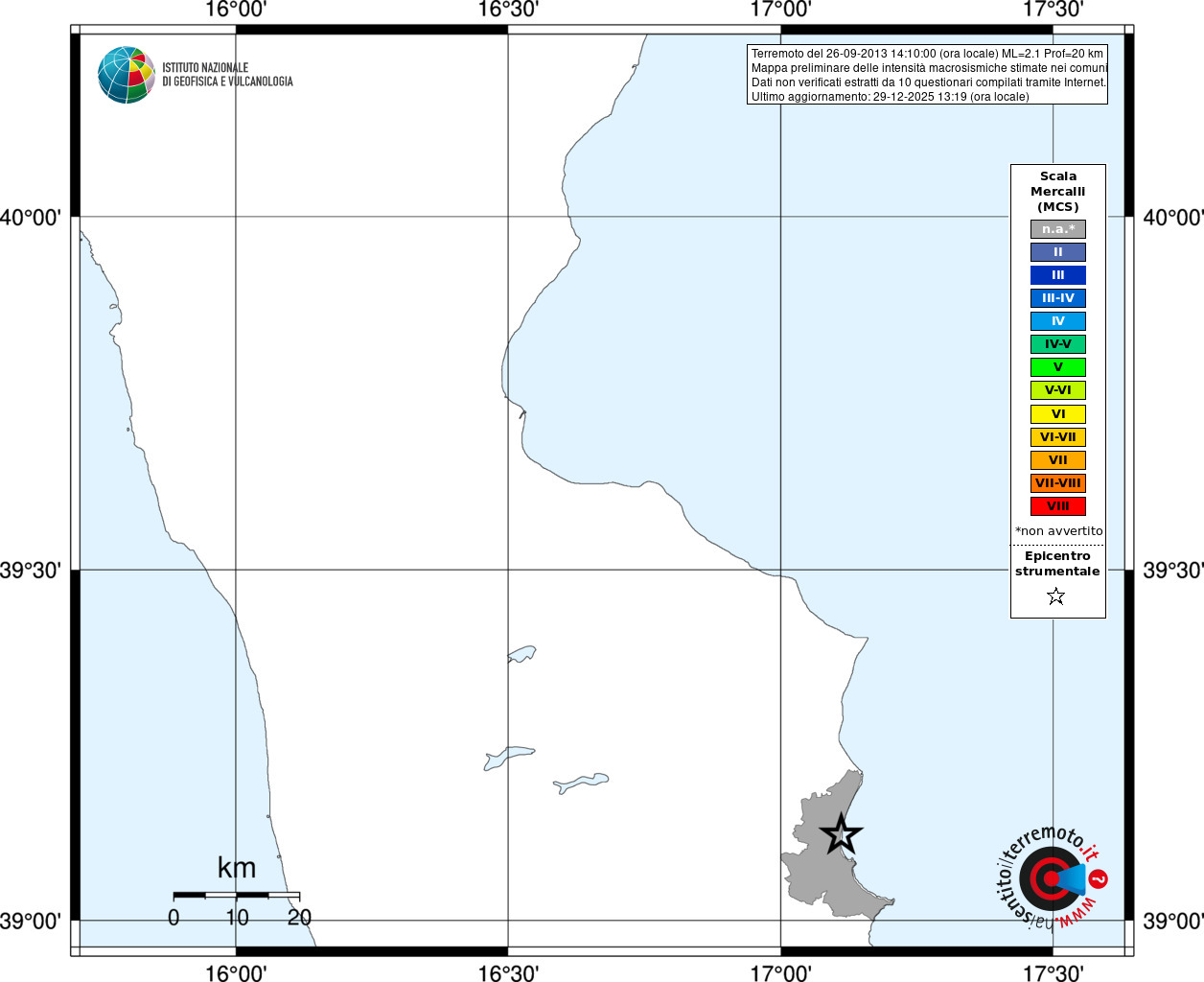Image resolution: width=1204 pixels, height=982 pixels.
Task: Click the right 39°30' latitude label
Action: [1173, 571]
